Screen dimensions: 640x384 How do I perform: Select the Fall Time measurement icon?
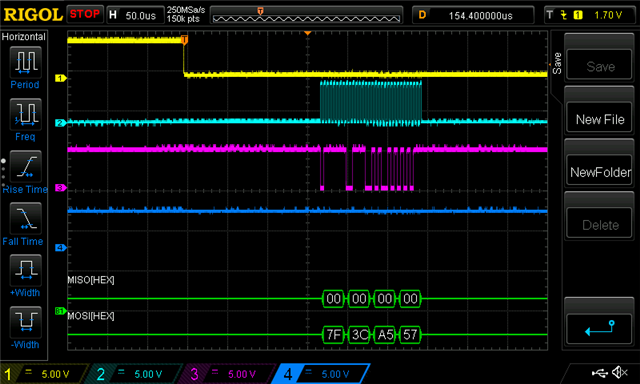[x=25, y=218]
